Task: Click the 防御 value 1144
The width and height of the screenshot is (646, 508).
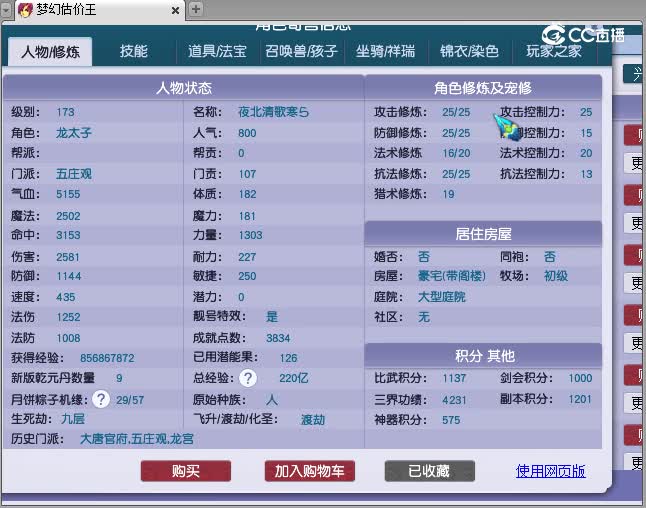Action: click(x=69, y=276)
